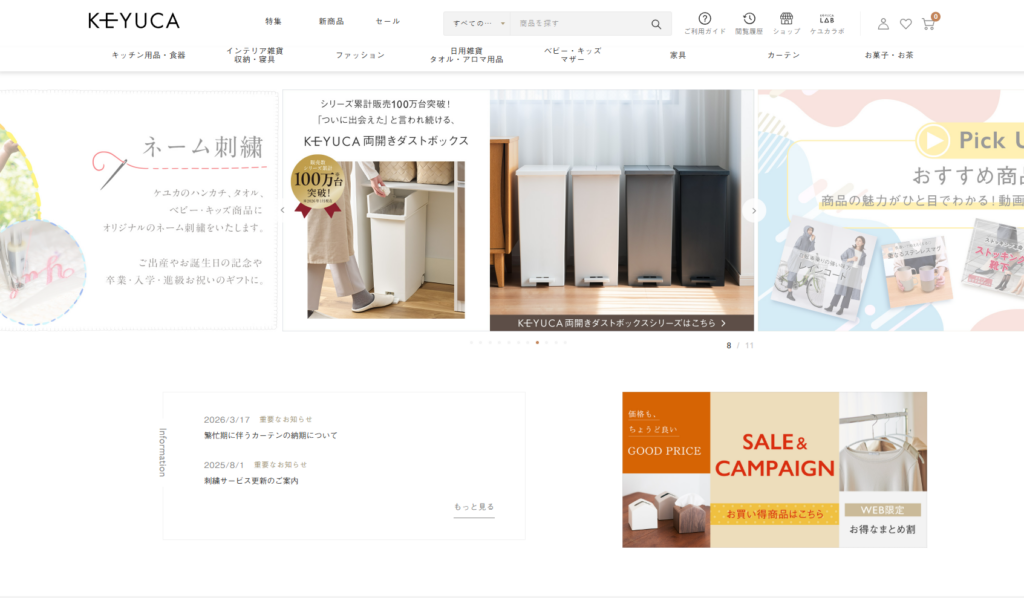
Task: Click the KEYUCA logo
Action: point(134,21)
